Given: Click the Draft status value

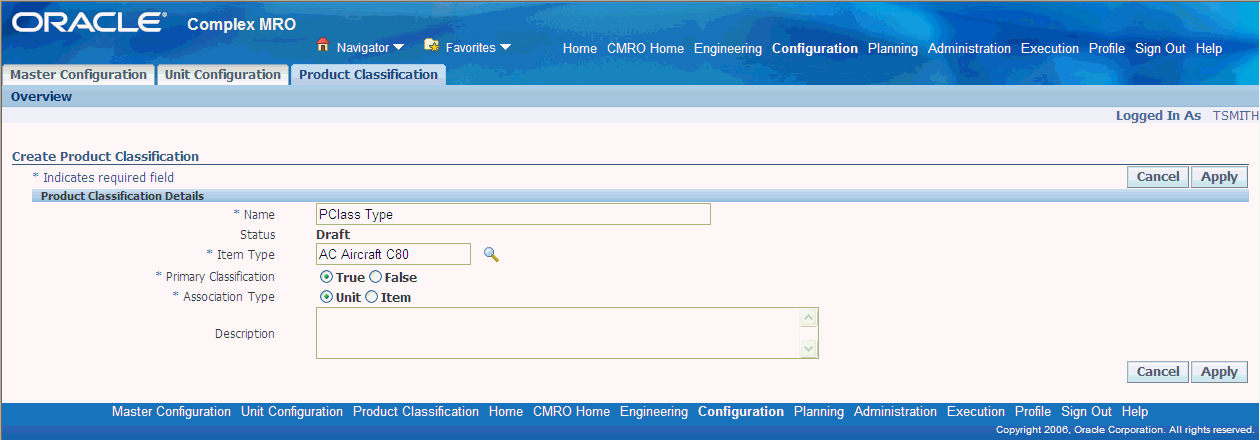Looking at the screenshot, I should (333, 235).
